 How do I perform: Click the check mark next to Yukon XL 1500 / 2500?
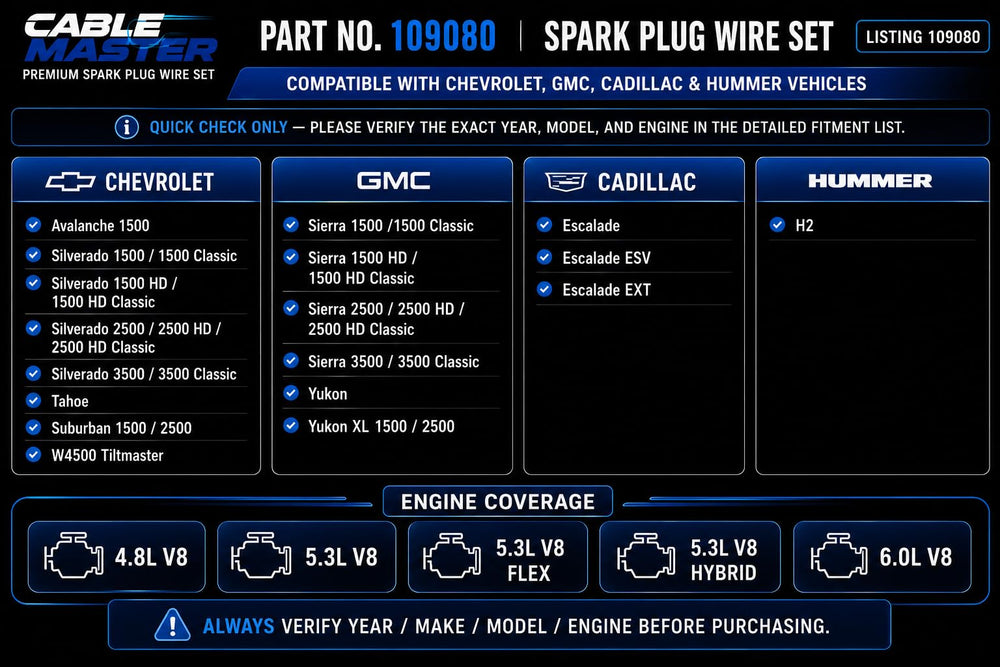[291, 425]
